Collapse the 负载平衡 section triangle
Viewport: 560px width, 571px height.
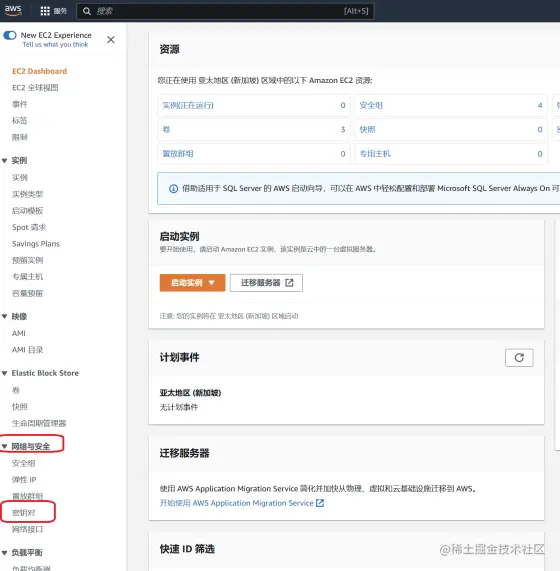5,553
